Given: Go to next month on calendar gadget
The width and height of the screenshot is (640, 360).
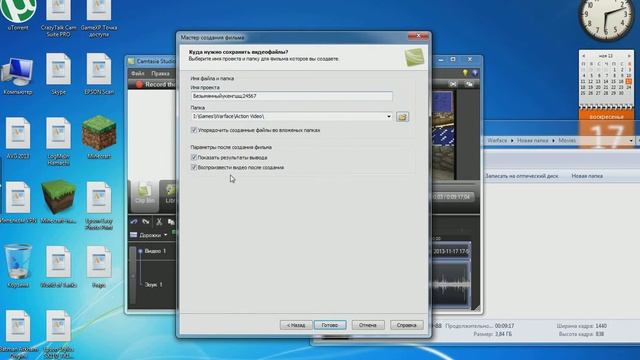Looking at the screenshot, I should [629, 56].
